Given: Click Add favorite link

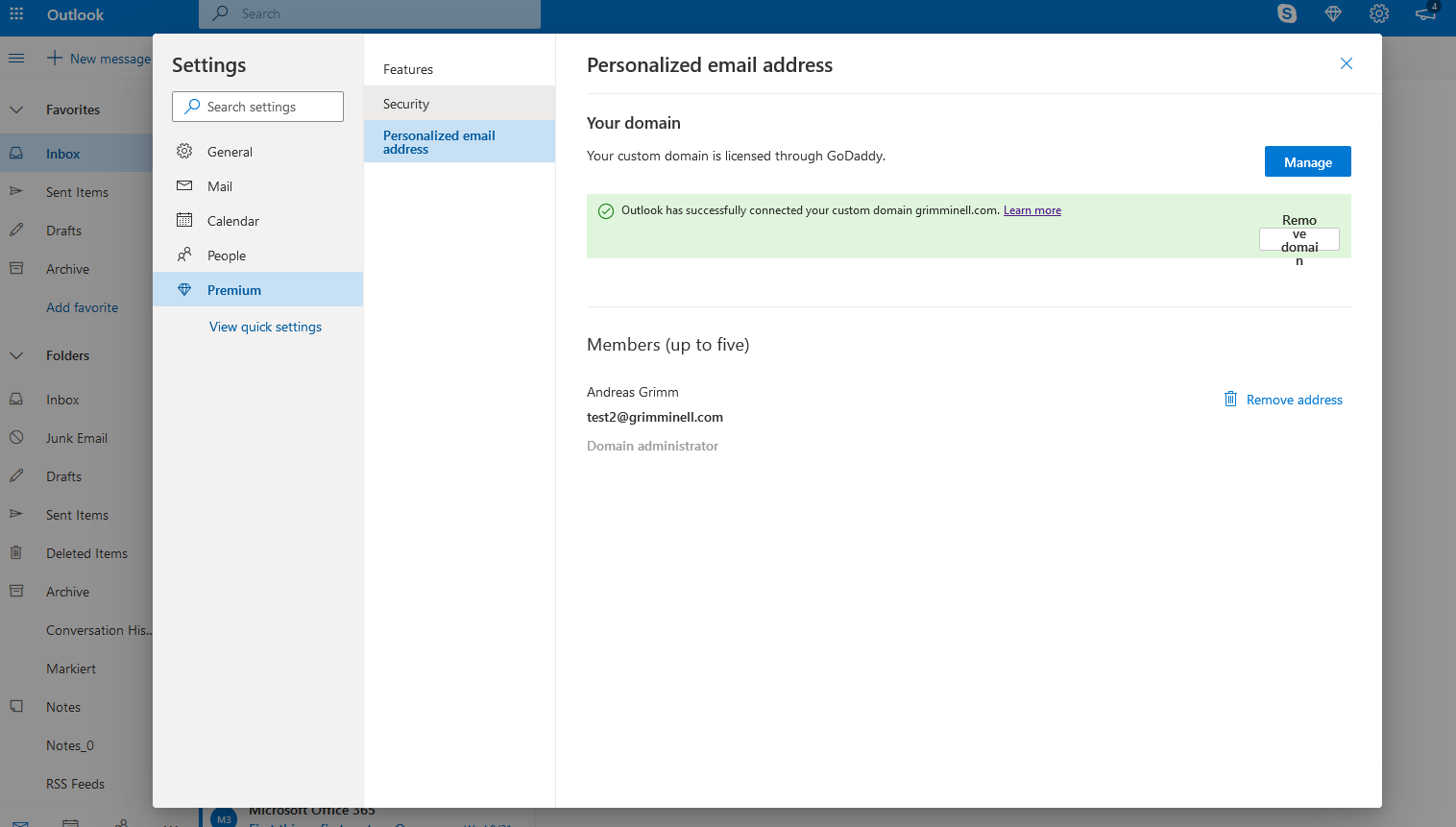Looking at the screenshot, I should 83,307.
